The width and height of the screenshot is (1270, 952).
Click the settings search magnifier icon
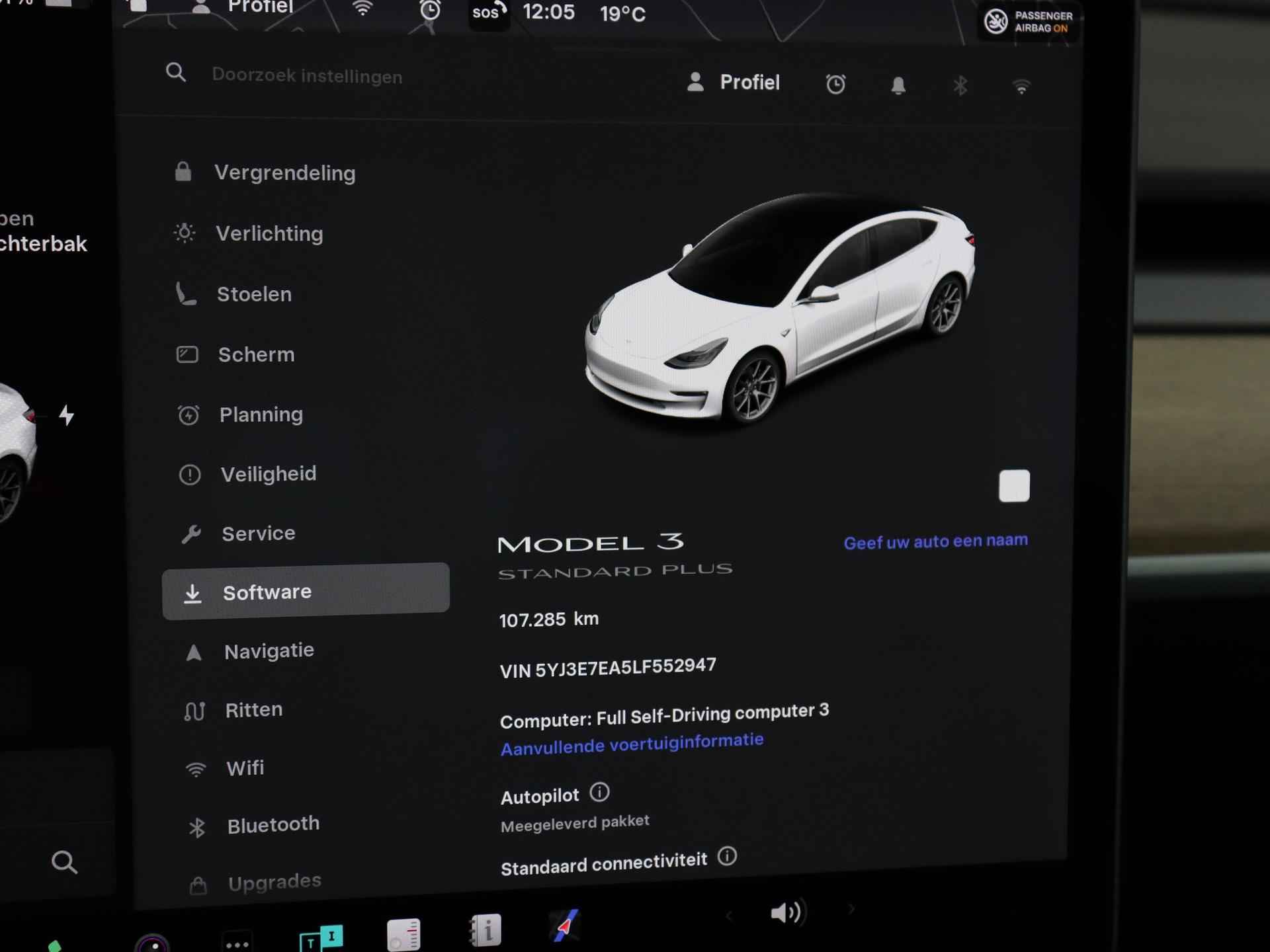pyautogui.click(x=176, y=72)
